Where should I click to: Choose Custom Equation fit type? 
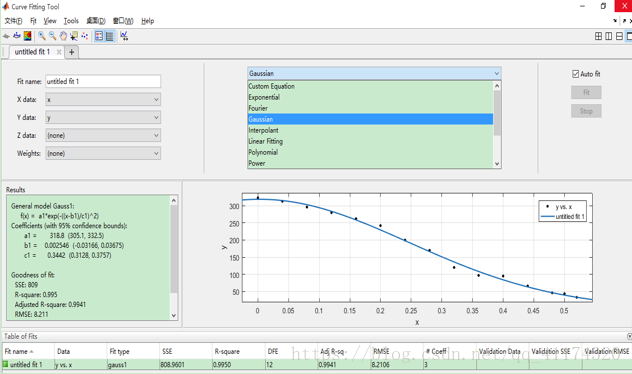point(370,86)
